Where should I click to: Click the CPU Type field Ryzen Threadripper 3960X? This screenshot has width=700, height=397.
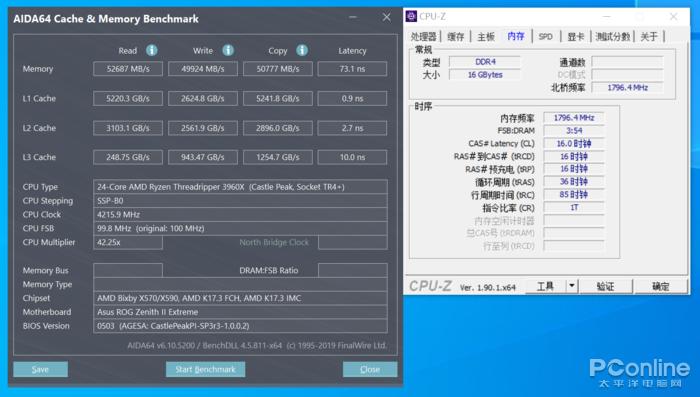(x=240, y=187)
